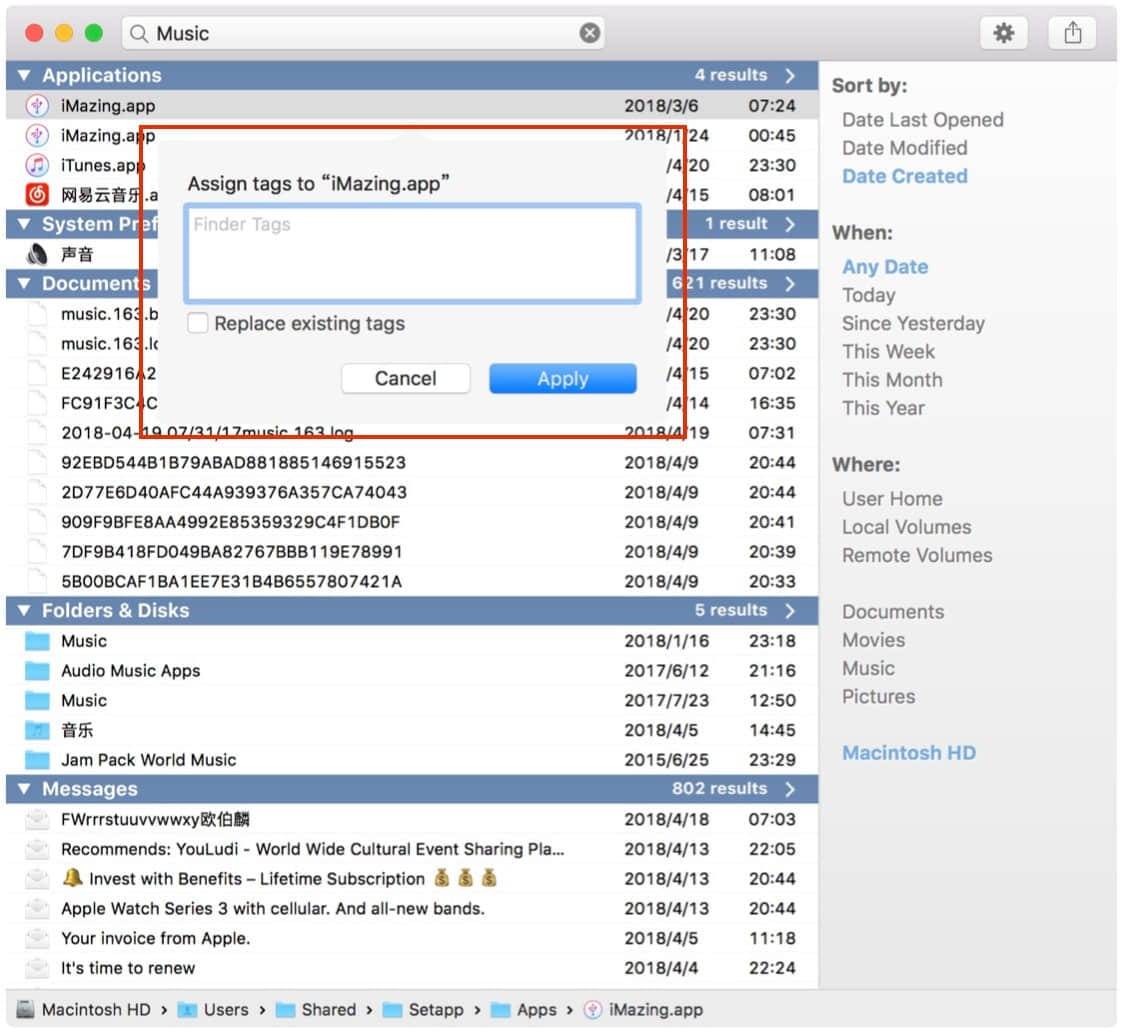Screen dimensions: 1124x1032
Task: Click the magnifying glass search icon
Action: click(138, 34)
